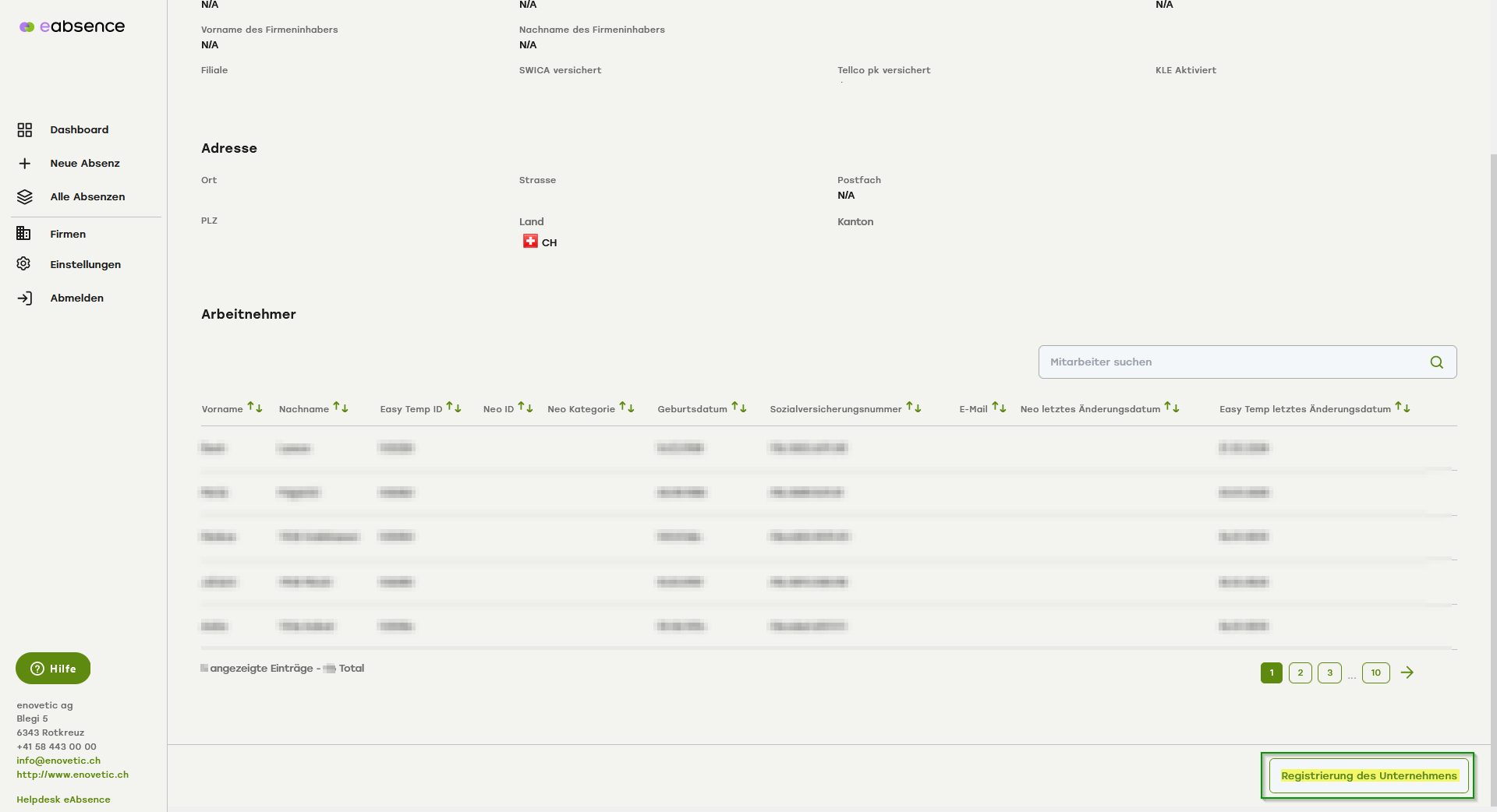The height and width of the screenshot is (812, 1497).
Task: Open Einstellungen gear icon
Action: click(x=24, y=264)
